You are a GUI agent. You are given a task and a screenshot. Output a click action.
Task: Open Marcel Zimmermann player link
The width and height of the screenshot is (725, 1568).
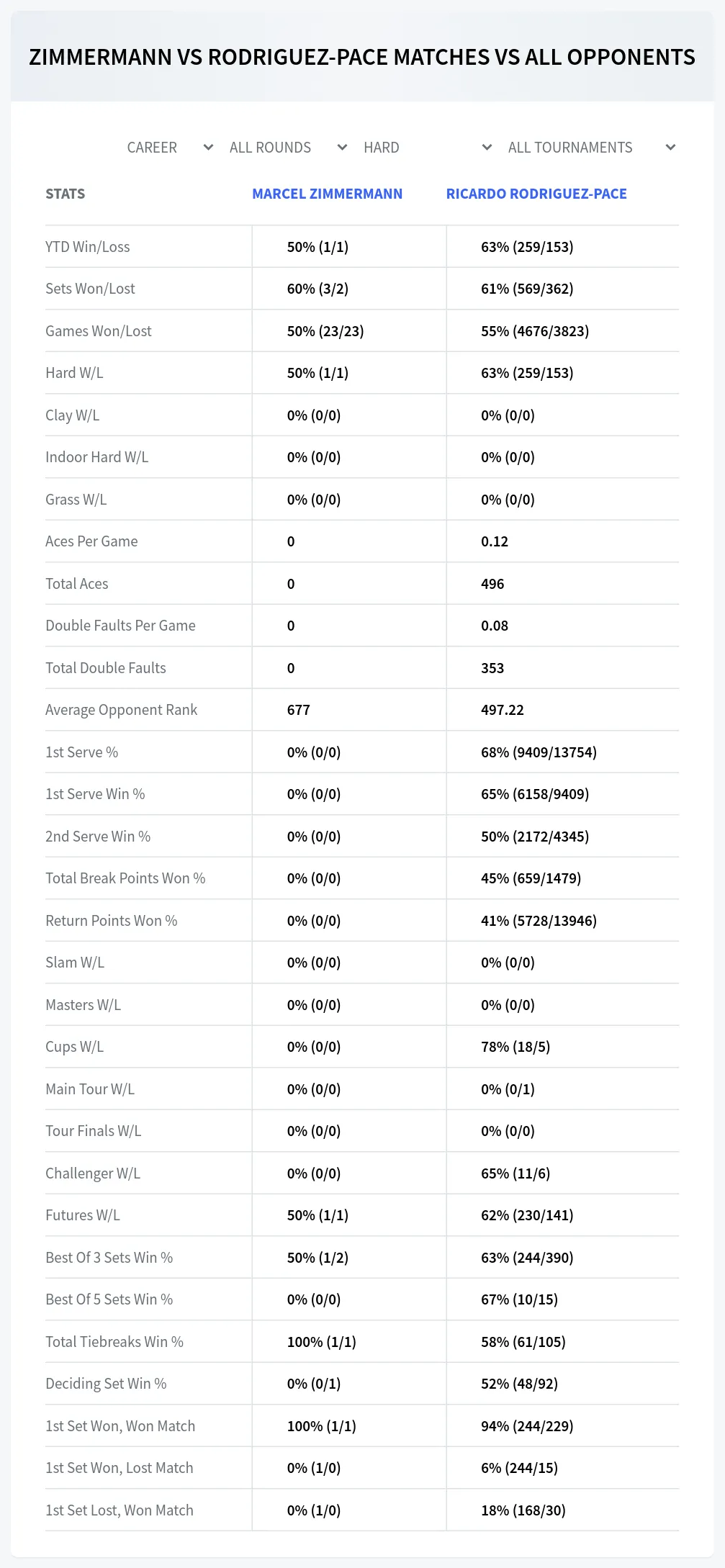tap(327, 194)
